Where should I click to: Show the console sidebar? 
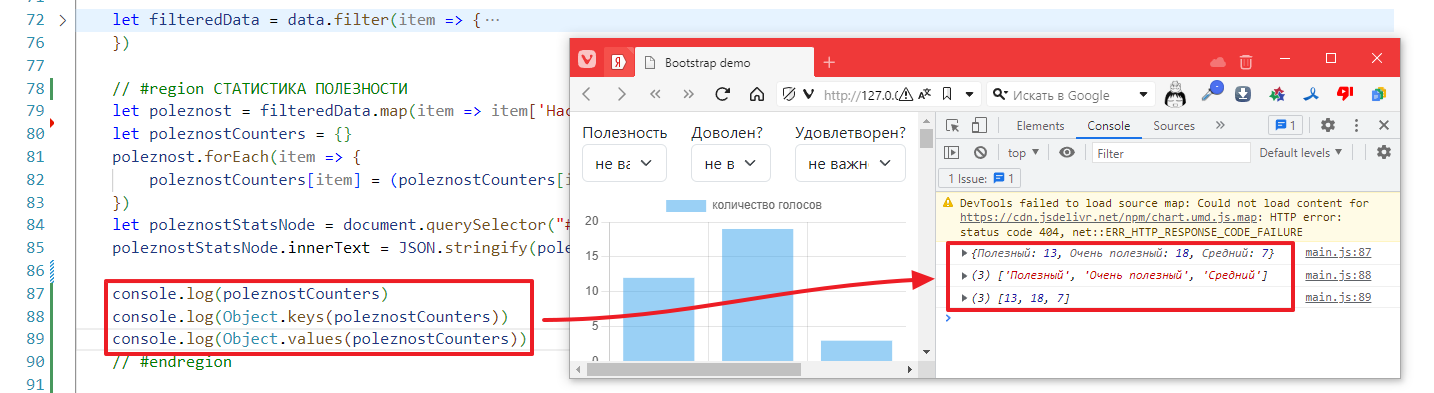click(x=952, y=152)
